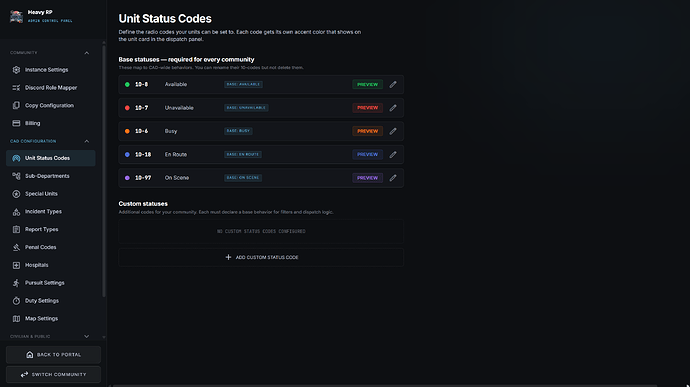Preview the 10-18 En Route status
Viewport: 690px width, 387px height.
(367, 155)
